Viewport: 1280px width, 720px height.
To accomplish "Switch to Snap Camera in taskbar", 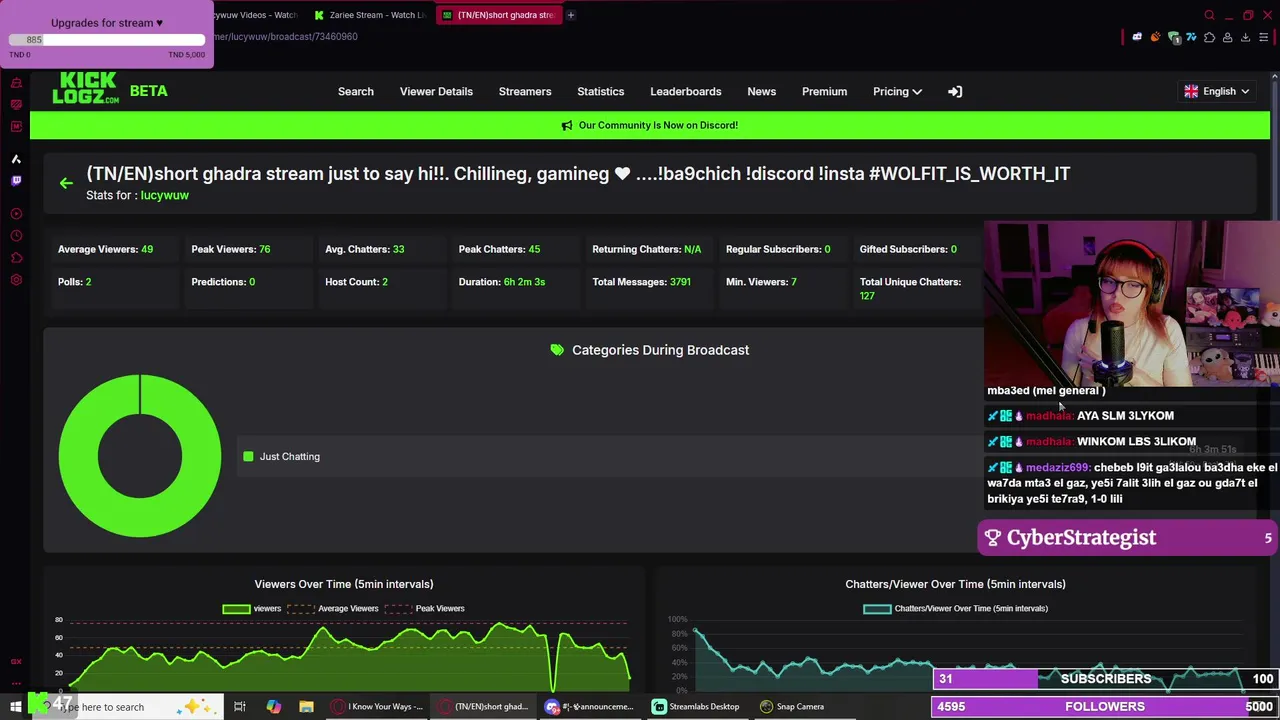I will [793, 707].
